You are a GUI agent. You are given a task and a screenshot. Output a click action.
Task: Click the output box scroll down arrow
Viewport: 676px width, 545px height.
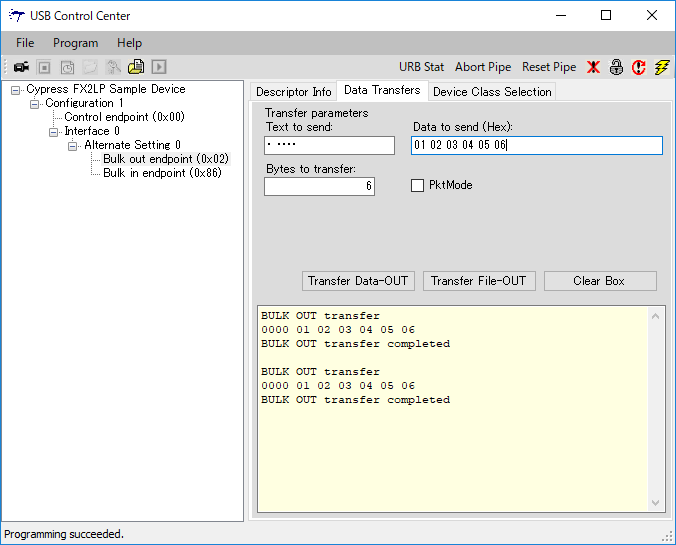click(x=655, y=503)
